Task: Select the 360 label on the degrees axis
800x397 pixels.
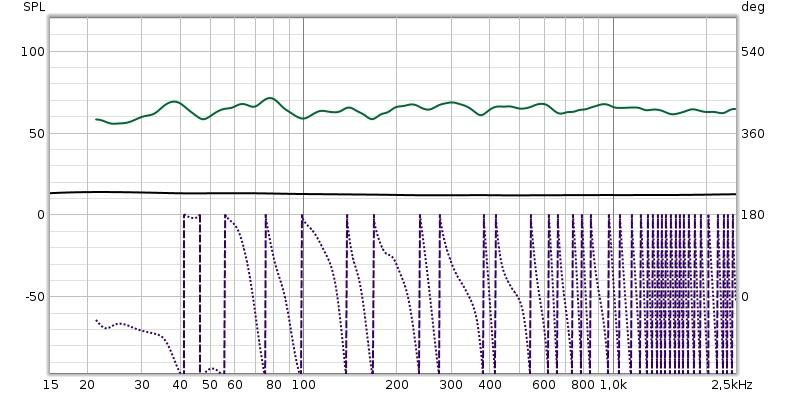Action: pos(753,134)
